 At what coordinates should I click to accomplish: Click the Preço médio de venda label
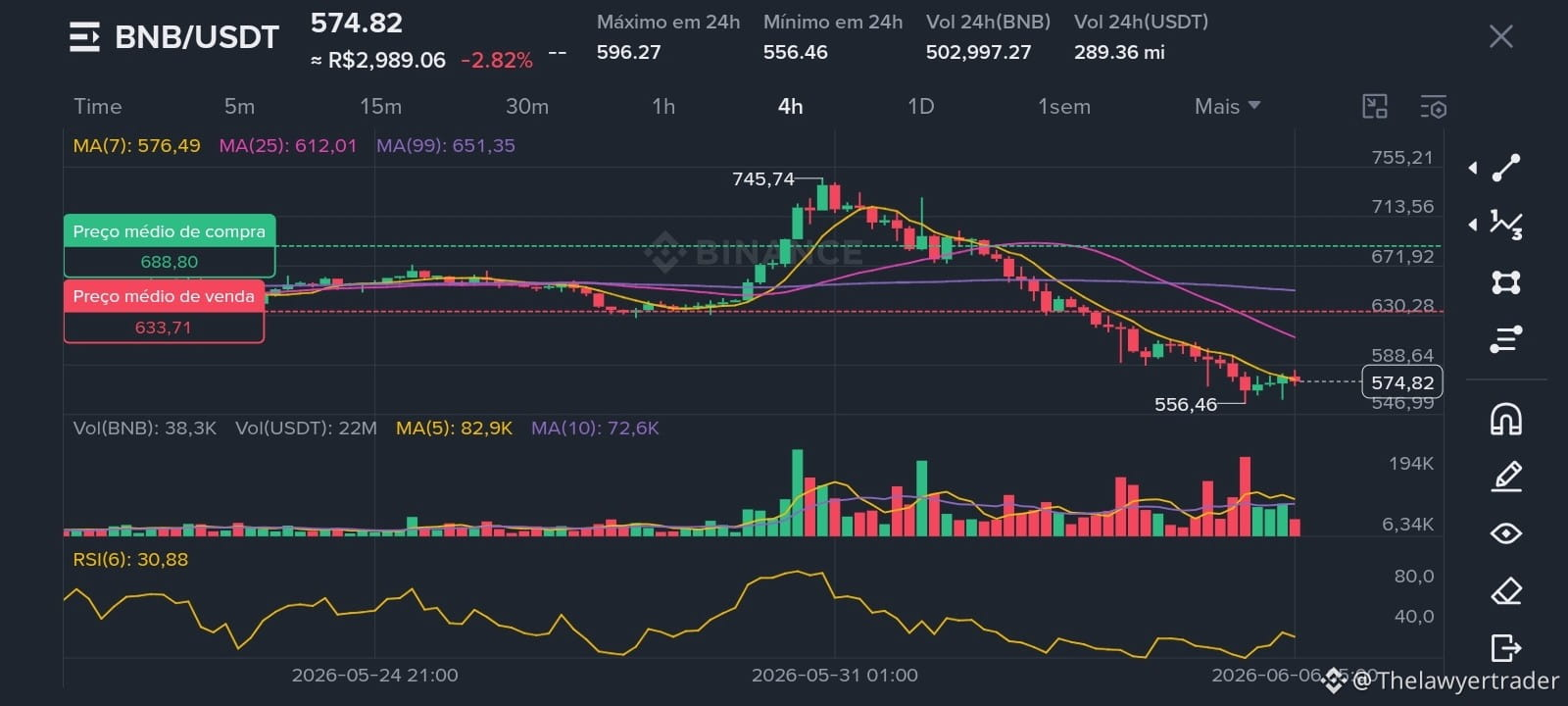tap(164, 296)
